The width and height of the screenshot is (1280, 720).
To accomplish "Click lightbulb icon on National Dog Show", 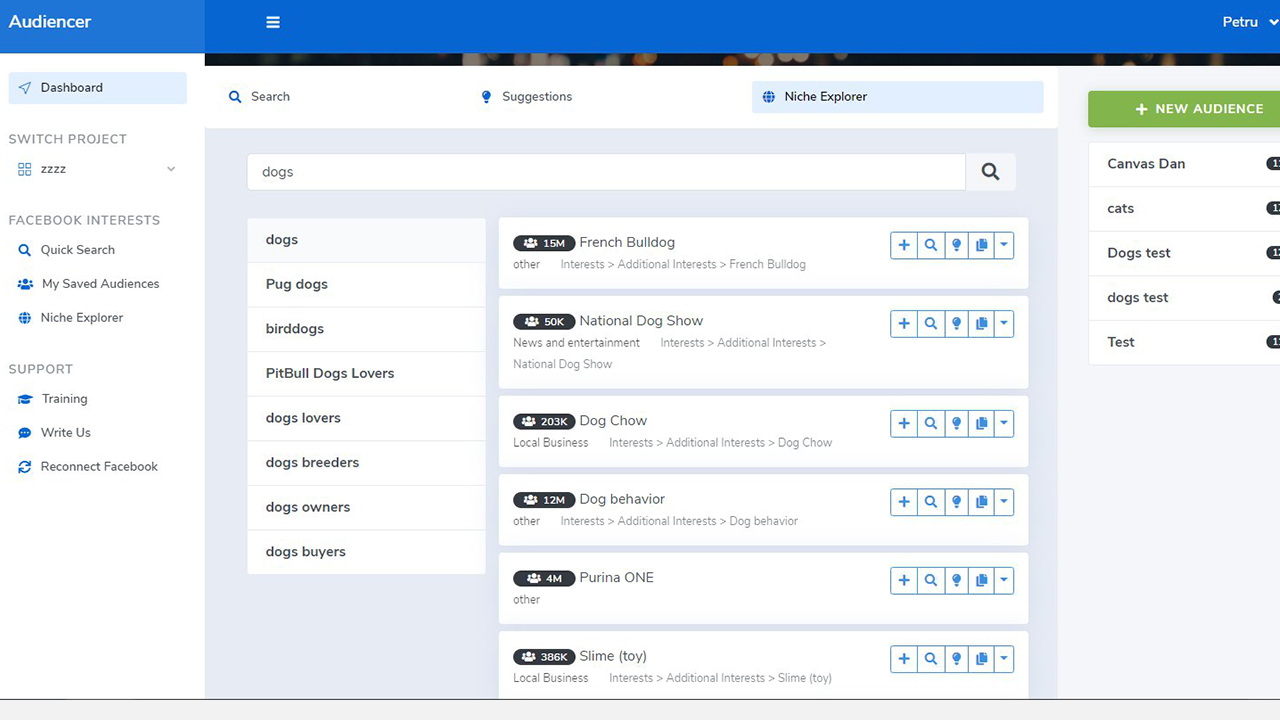I will [x=957, y=324].
